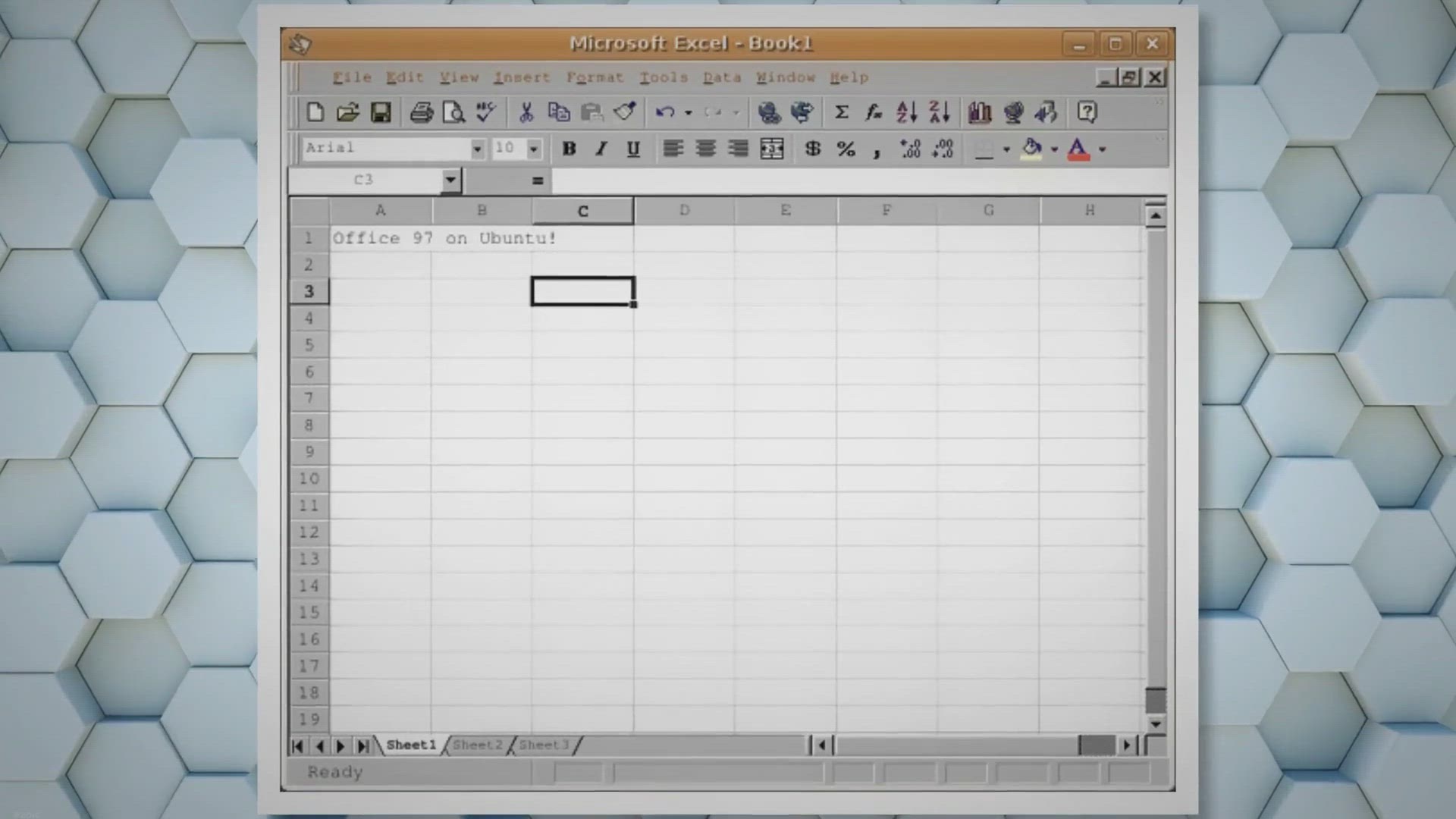Jump to last sheet tab arrow

[363, 746]
